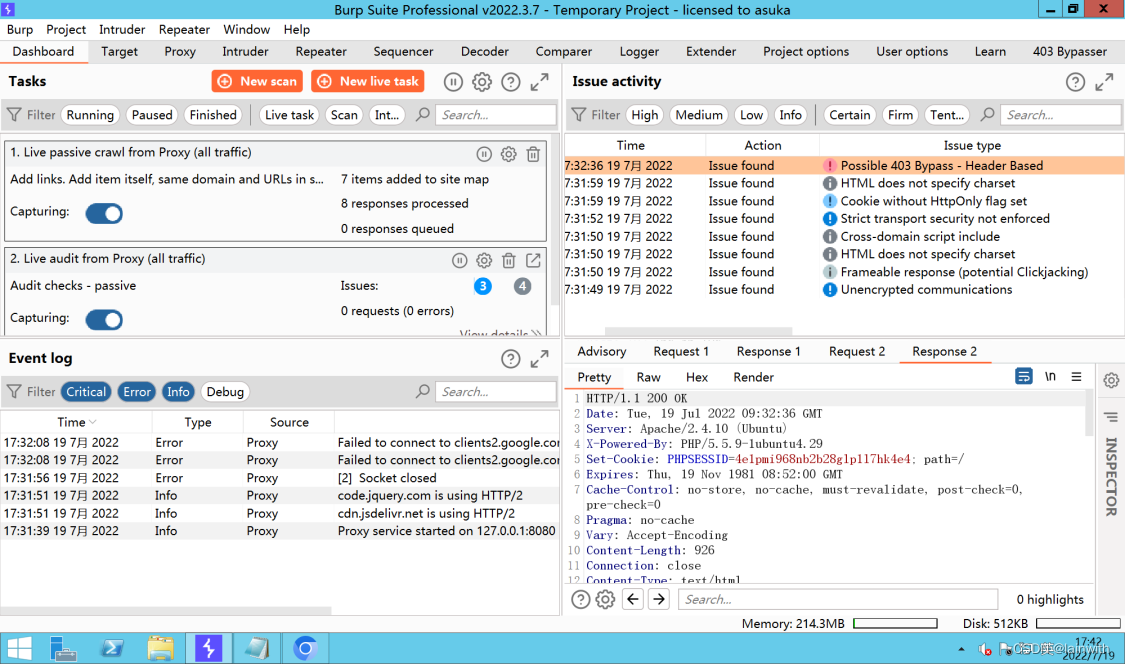This screenshot has width=1125, height=664.
Task: Select the Socket closed event log row
Action: [280, 478]
